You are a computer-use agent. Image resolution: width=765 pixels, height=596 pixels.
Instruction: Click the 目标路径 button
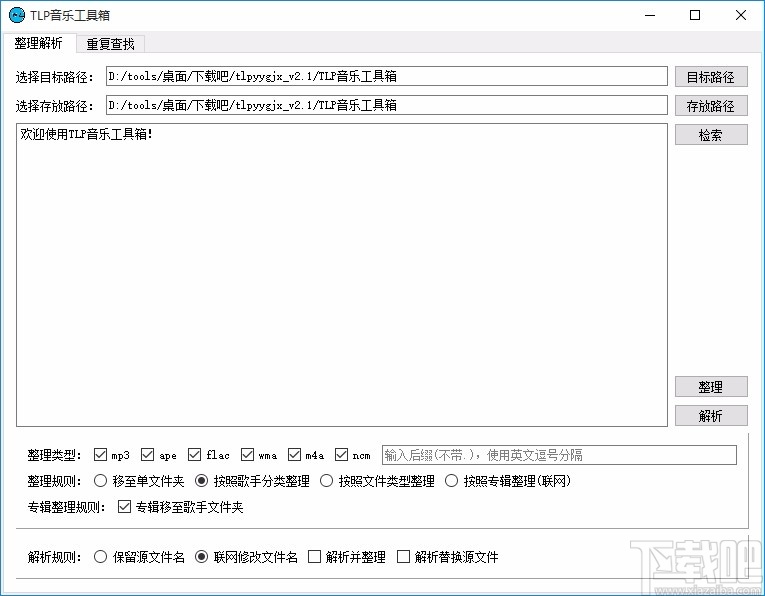pyautogui.click(x=711, y=77)
